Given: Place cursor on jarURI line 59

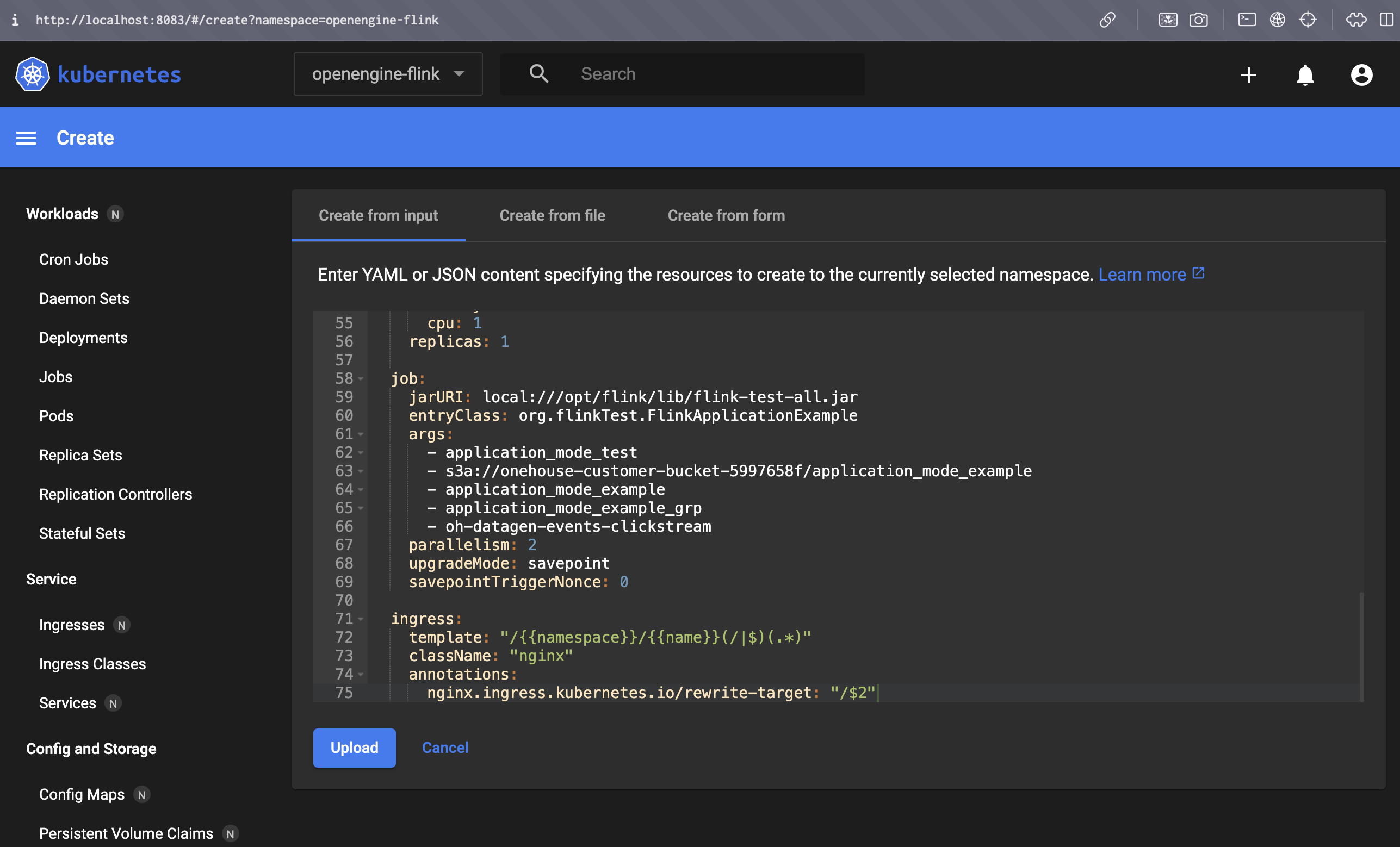Looking at the screenshot, I should pyautogui.click(x=633, y=397).
